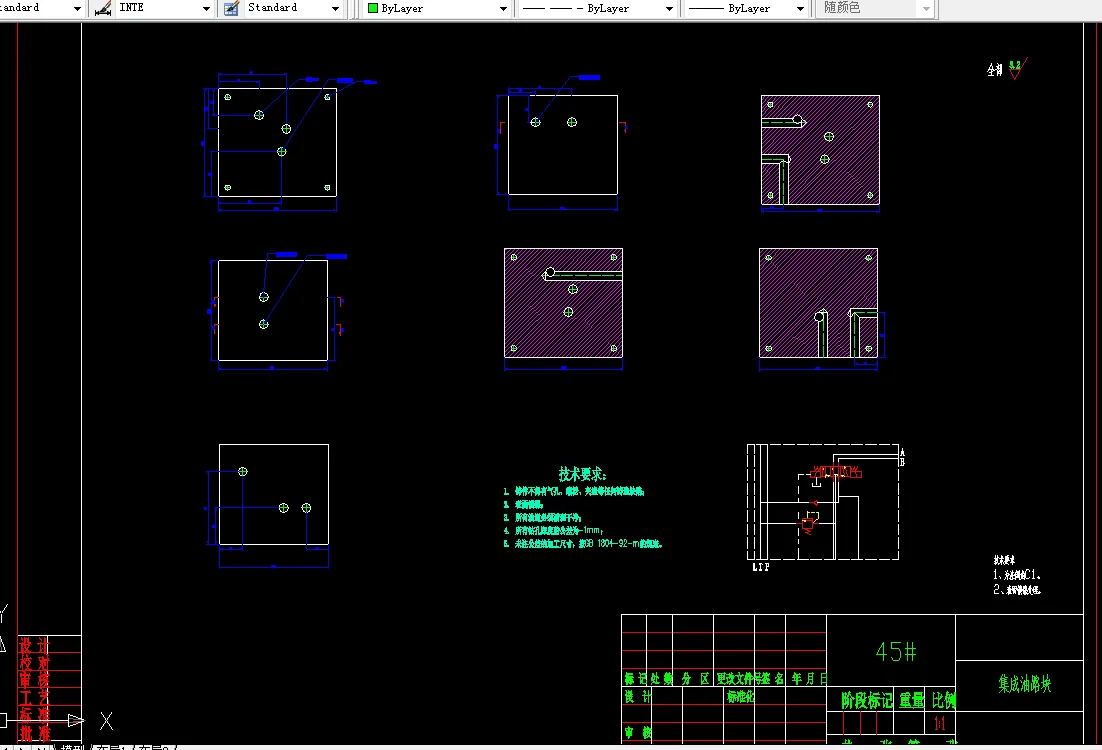Select the red 批准 label at left
The image size is (1102, 750).
[34, 733]
